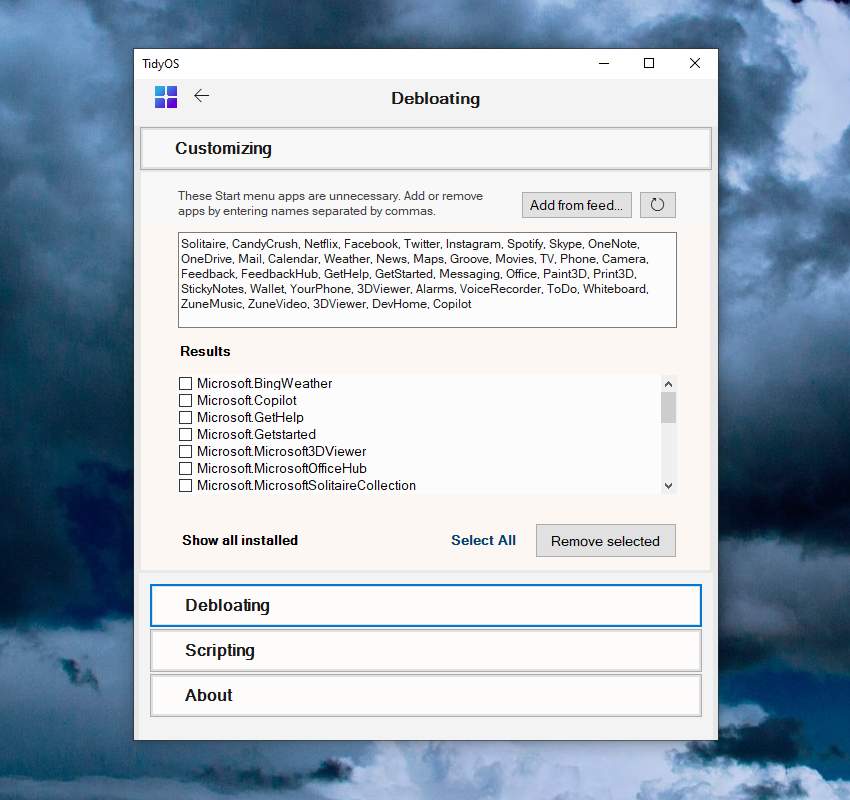Check the Microsoft.Copilot checkbox
The height and width of the screenshot is (800, 850).
point(185,401)
